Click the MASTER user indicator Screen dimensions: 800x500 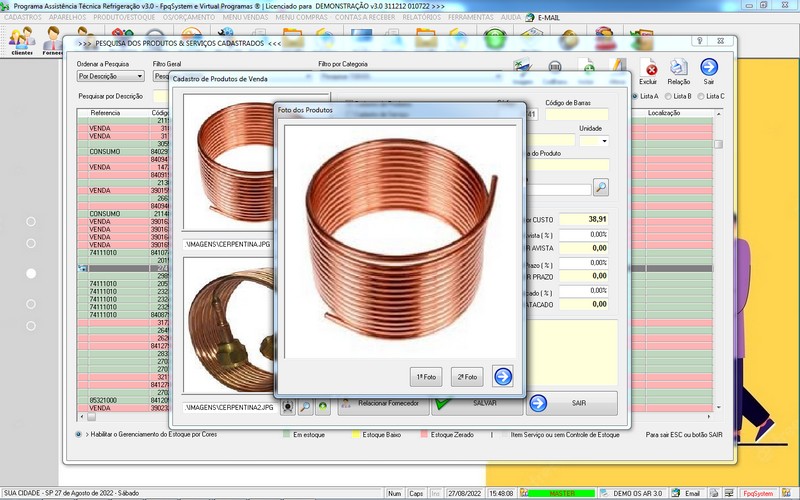pos(561,493)
